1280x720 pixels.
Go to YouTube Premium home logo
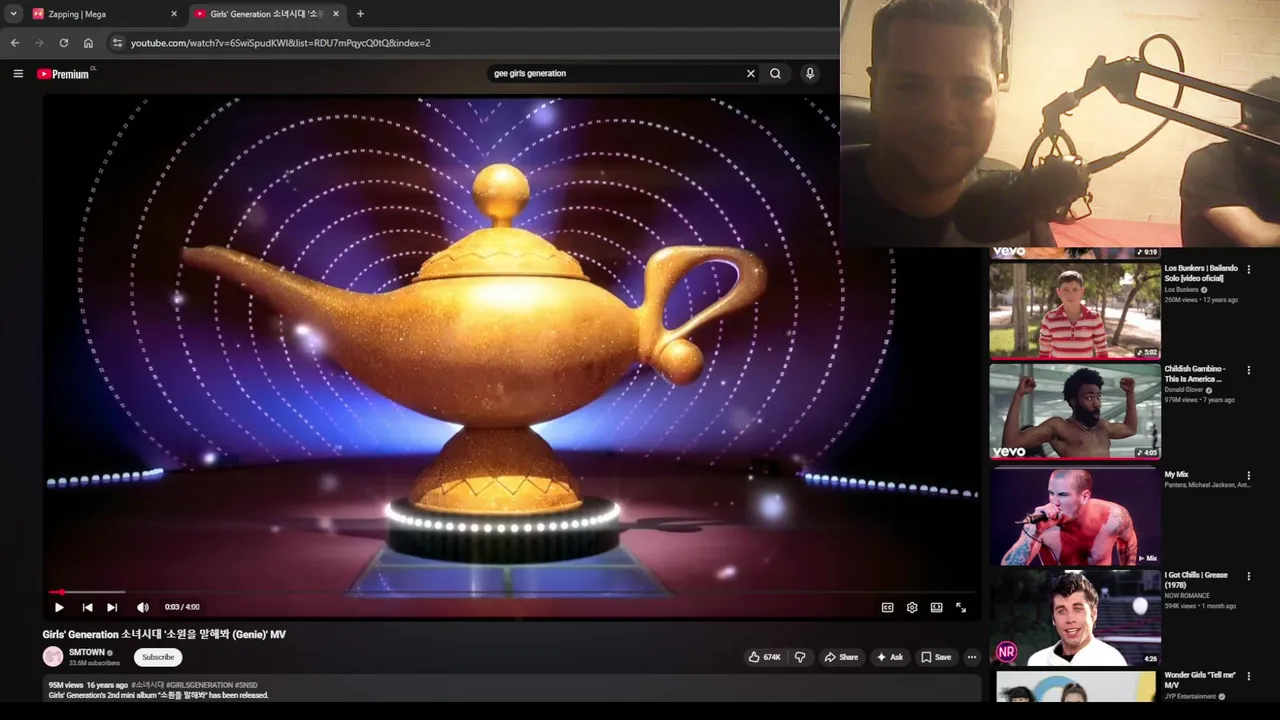(x=64, y=74)
